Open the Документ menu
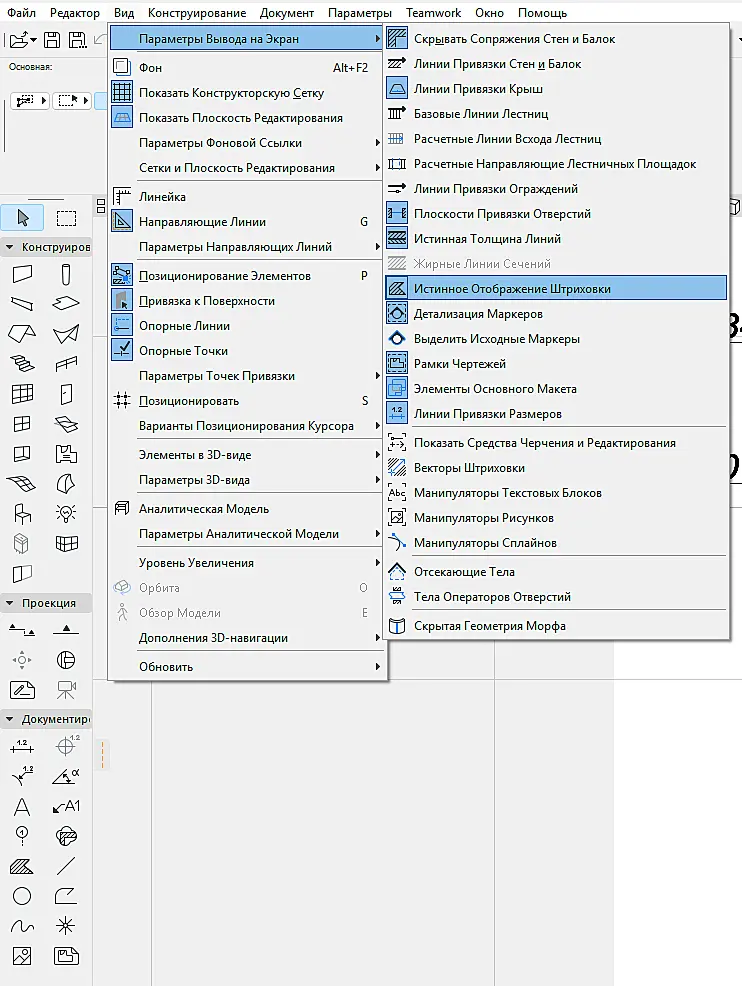The height and width of the screenshot is (986, 742). coord(287,13)
